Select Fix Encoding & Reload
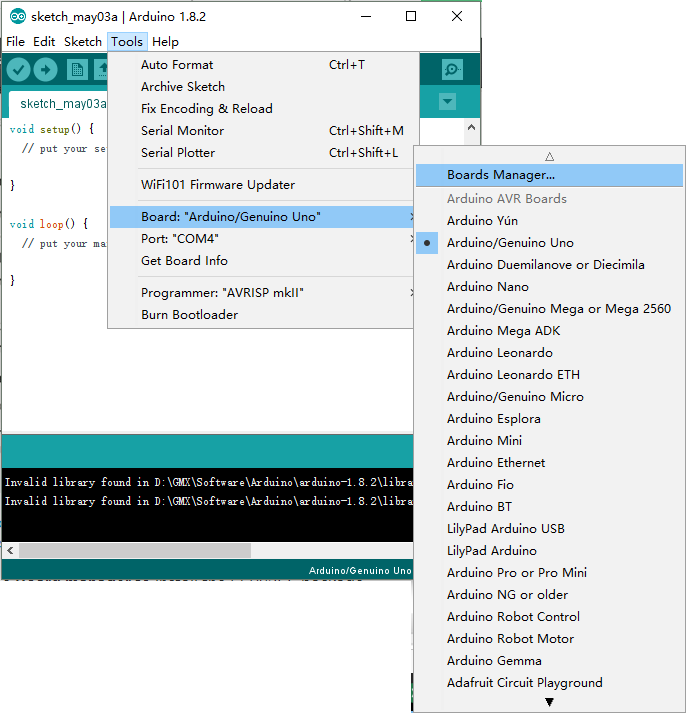This screenshot has width=686, height=713. tap(261, 109)
